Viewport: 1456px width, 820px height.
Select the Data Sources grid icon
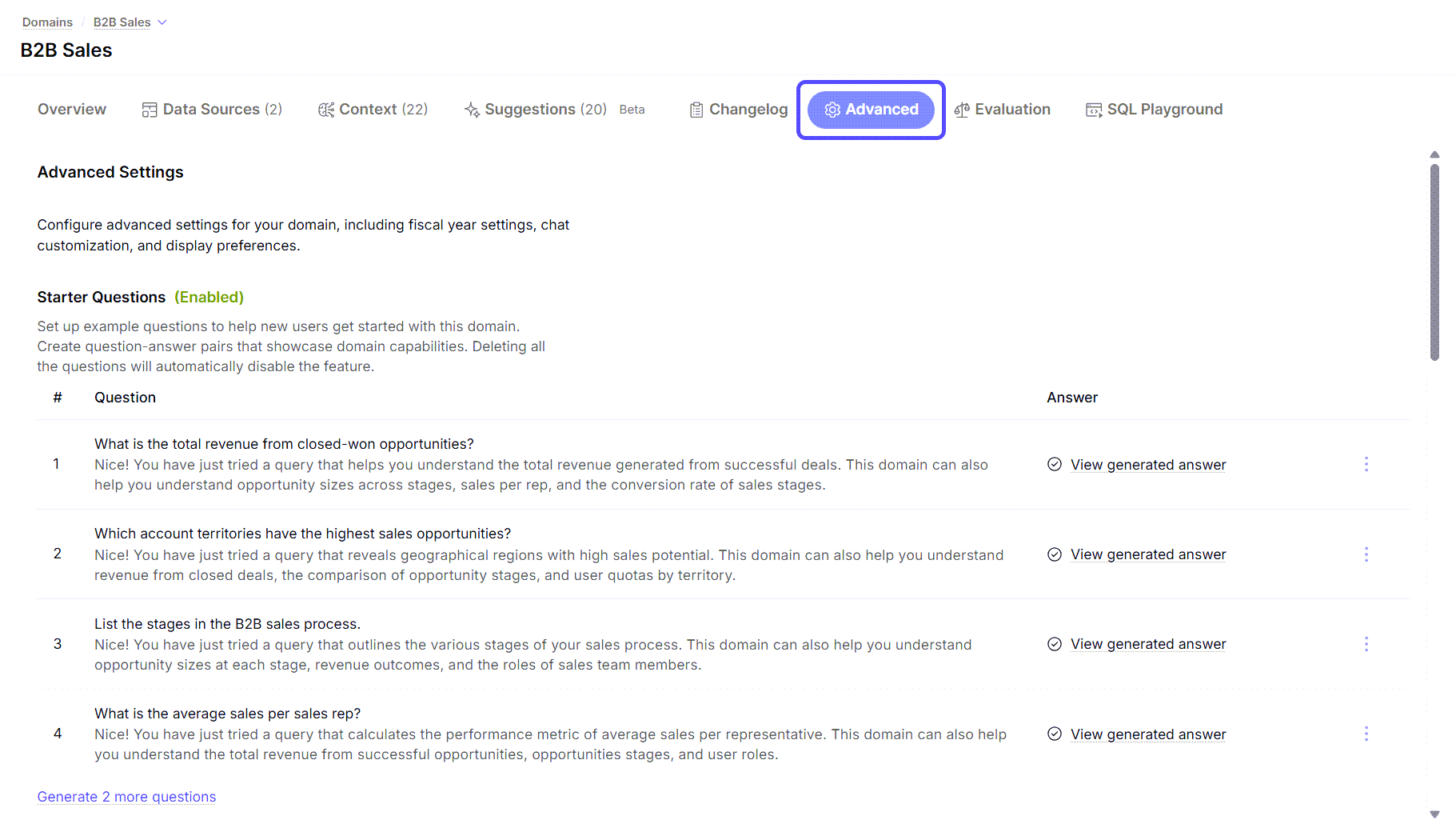(150, 109)
